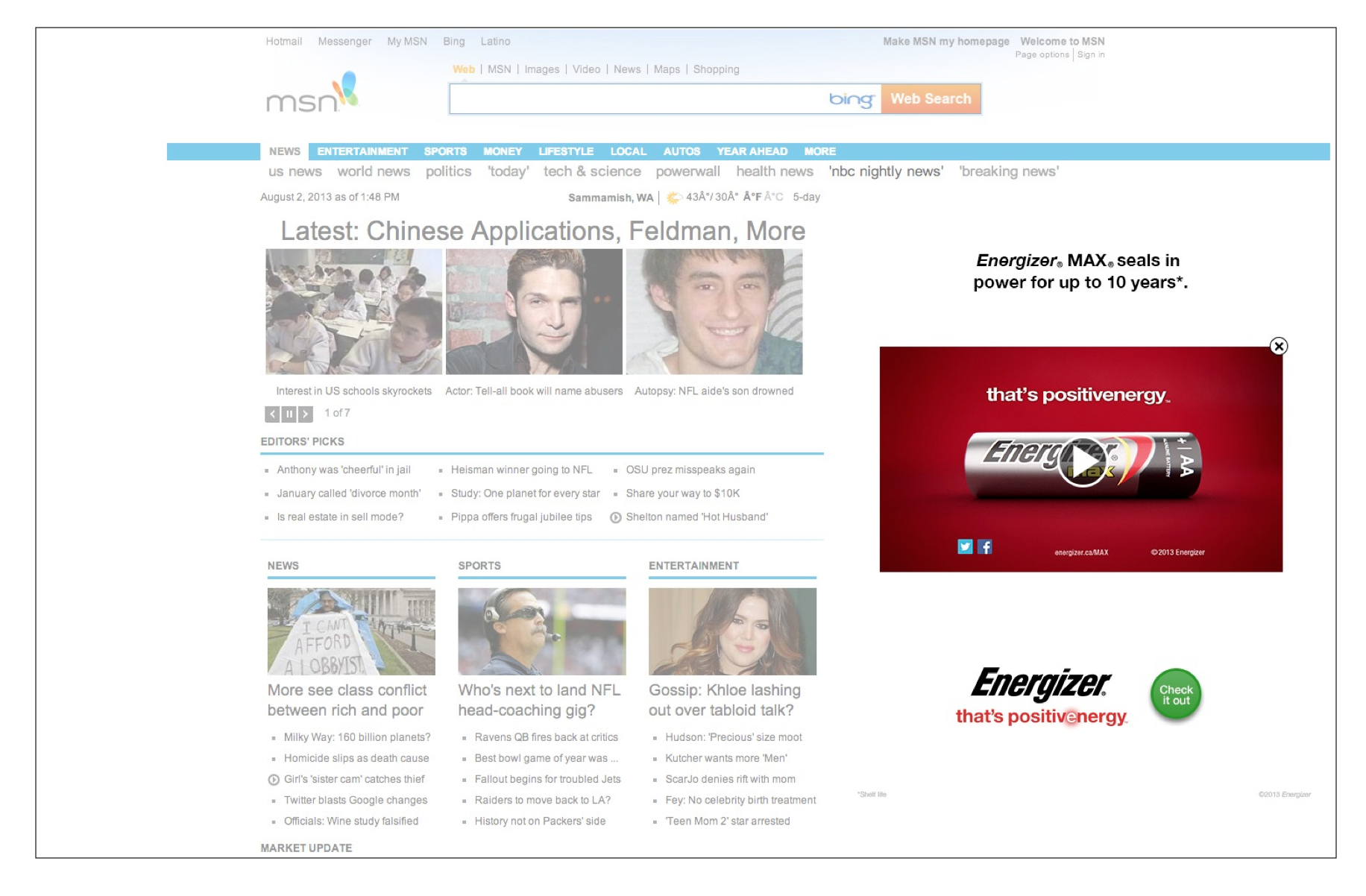Screen dimensions: 1366x896
Task: Open 'Gossip: Khloe lashing out' headline
Action: click(x=725, y=701)
